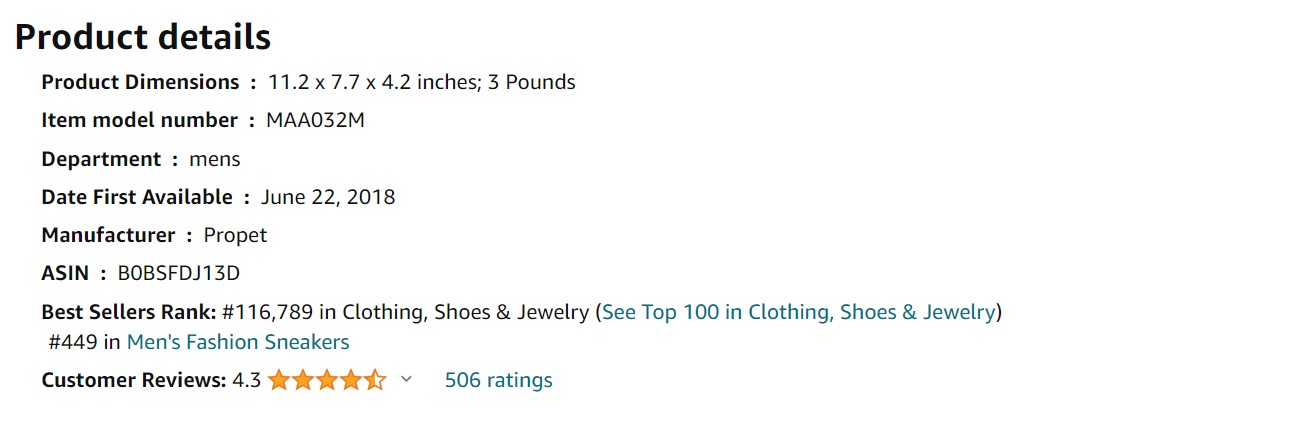Open See Top 100 in Clothing, Shoes & Jewelry

(x=799, y=312)
